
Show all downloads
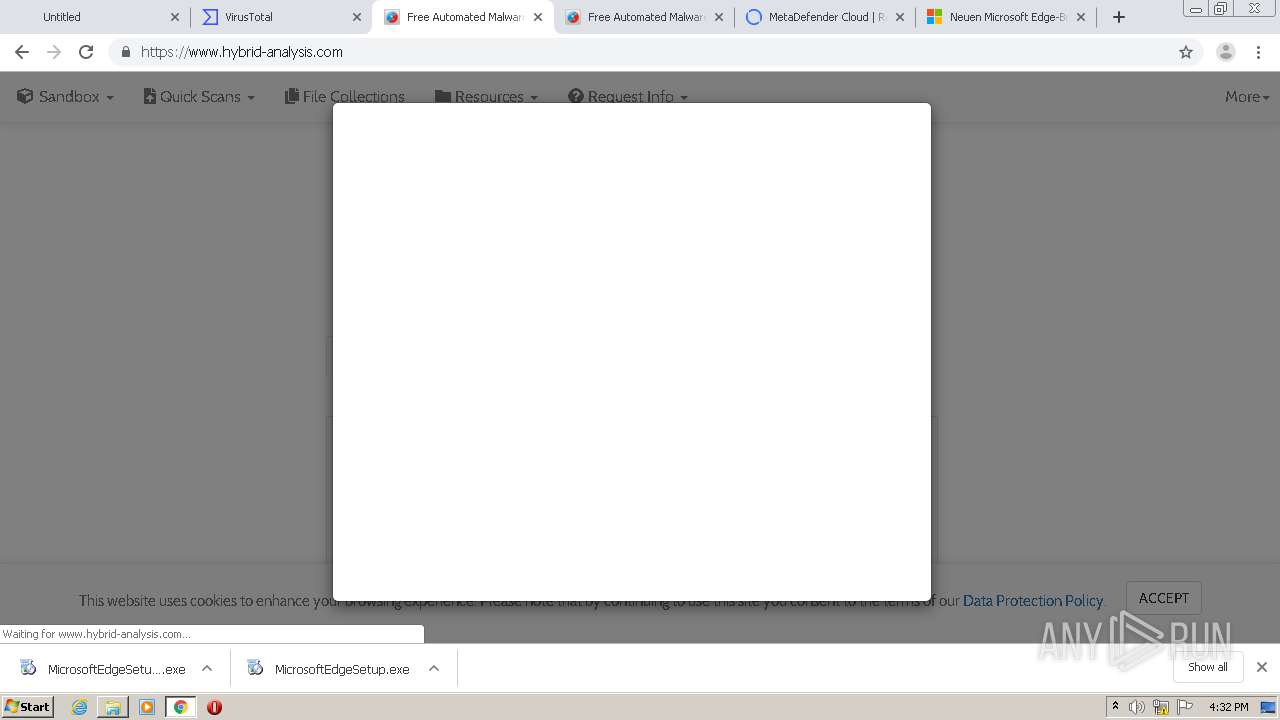[x=1208, y=667]
